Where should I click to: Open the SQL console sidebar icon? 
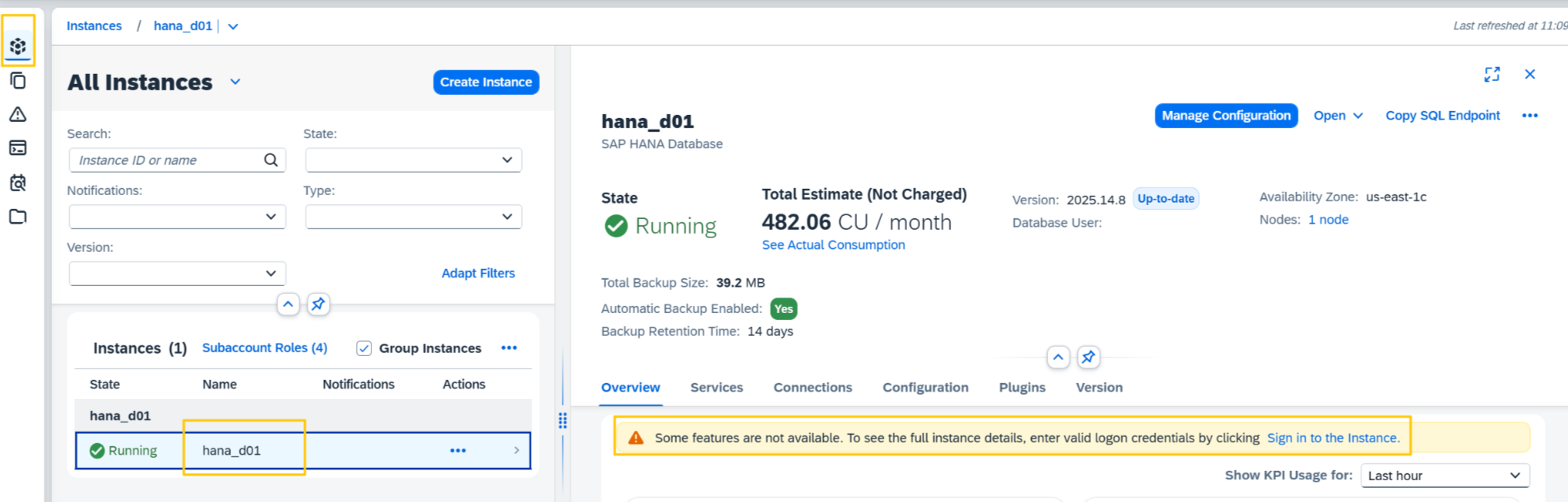click(18, 148)
